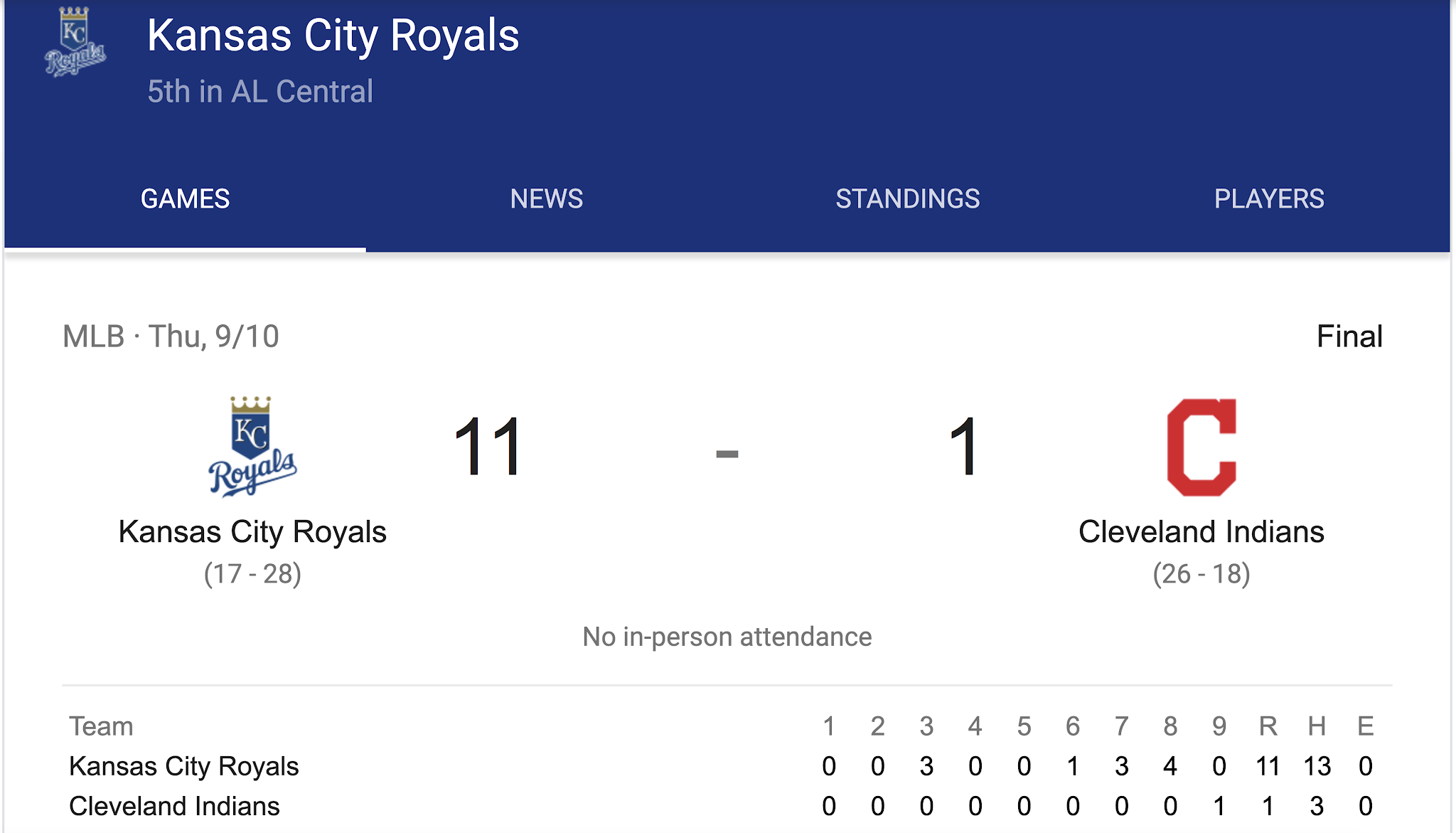1456x833 pixels.
Task: Select the PLAYERS tab
Action: (1268, 199)
